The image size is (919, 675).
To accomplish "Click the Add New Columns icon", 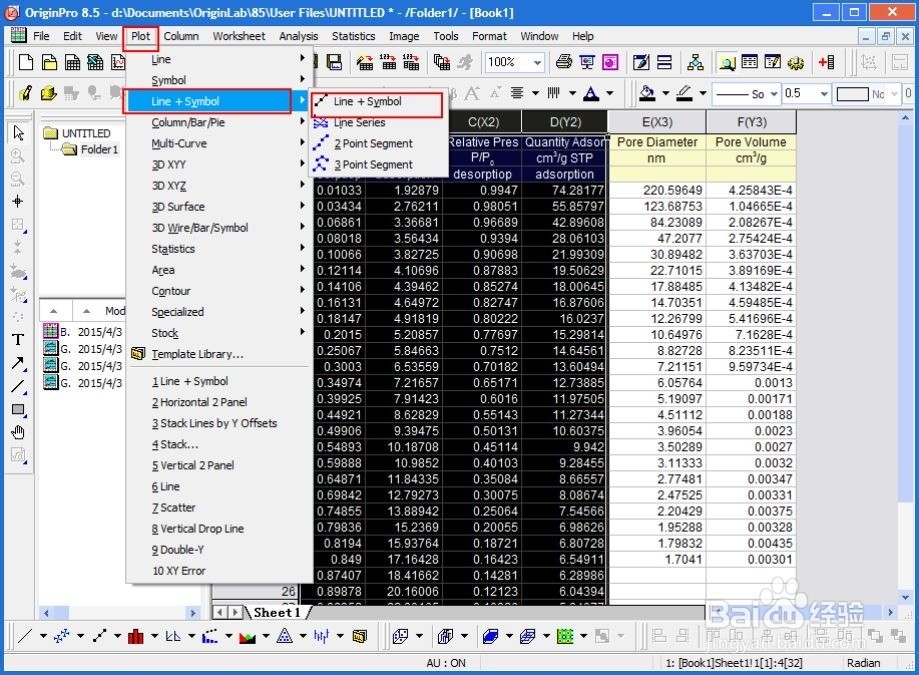I will [826, 62].
